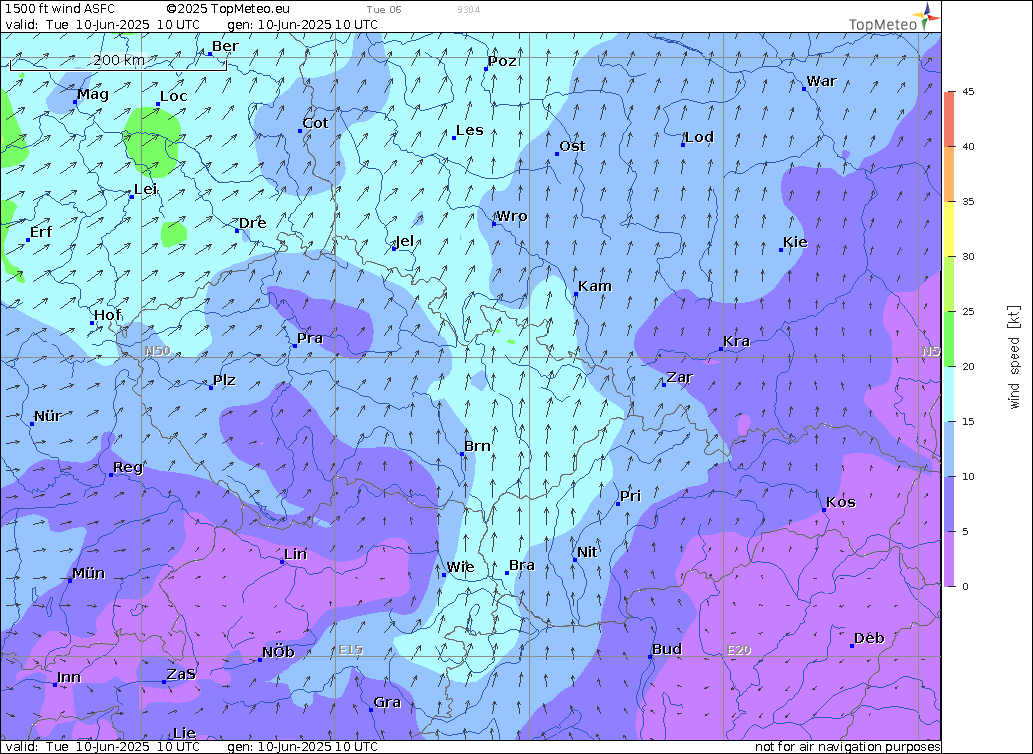
Task: Click the 'Hof' city label
Action: (107, 315)
